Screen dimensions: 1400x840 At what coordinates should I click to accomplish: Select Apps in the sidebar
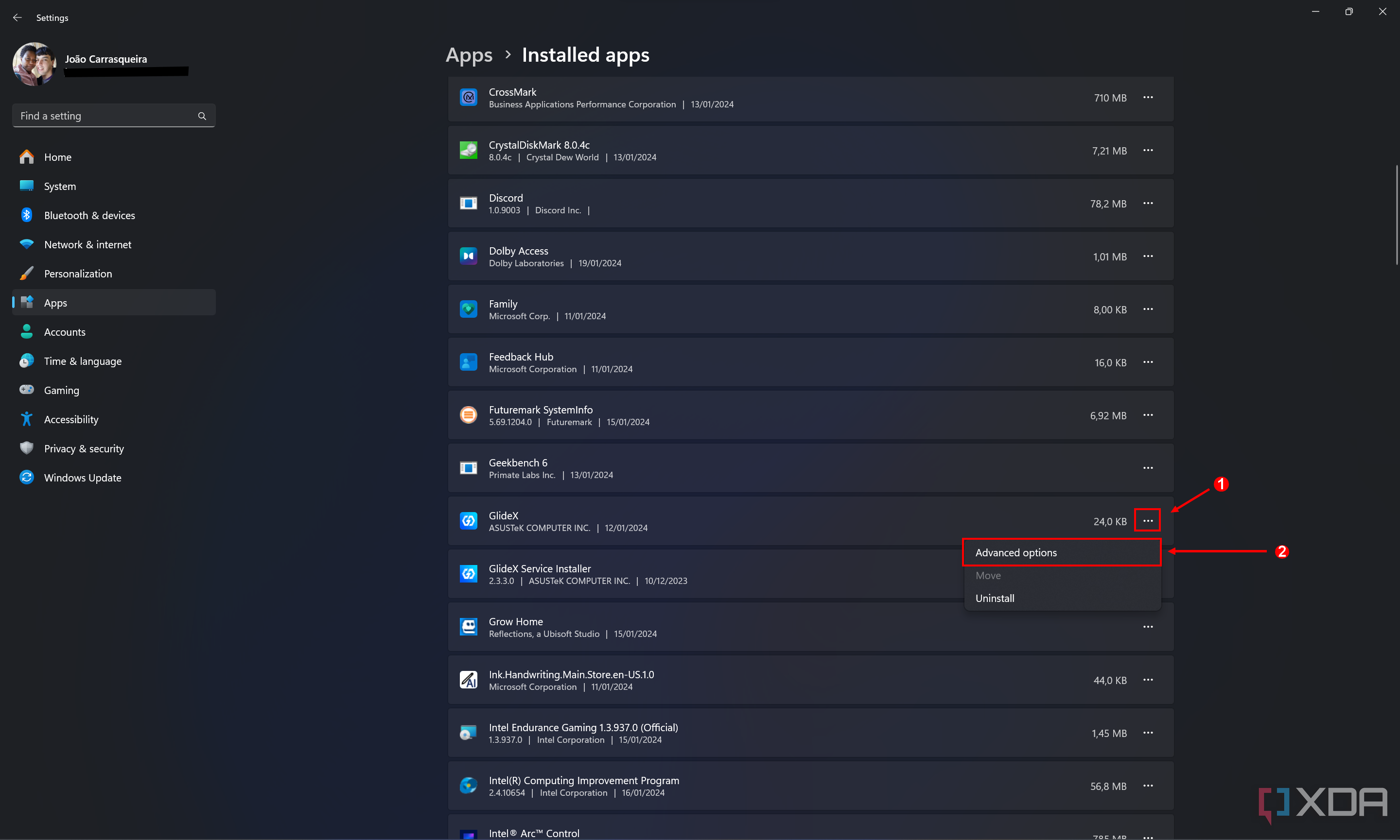113,303
